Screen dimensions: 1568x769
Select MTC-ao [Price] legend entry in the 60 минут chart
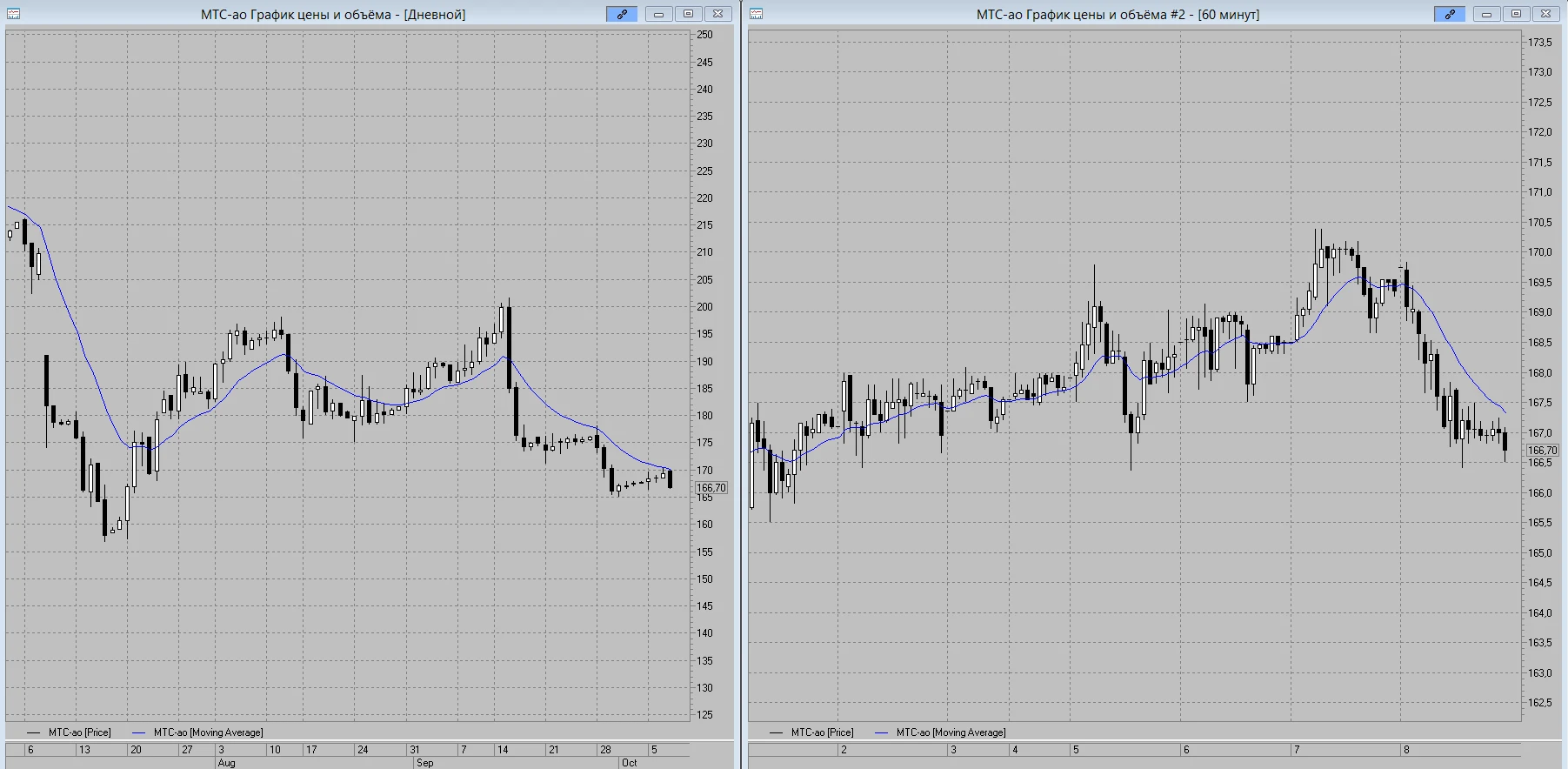point(811,732)
